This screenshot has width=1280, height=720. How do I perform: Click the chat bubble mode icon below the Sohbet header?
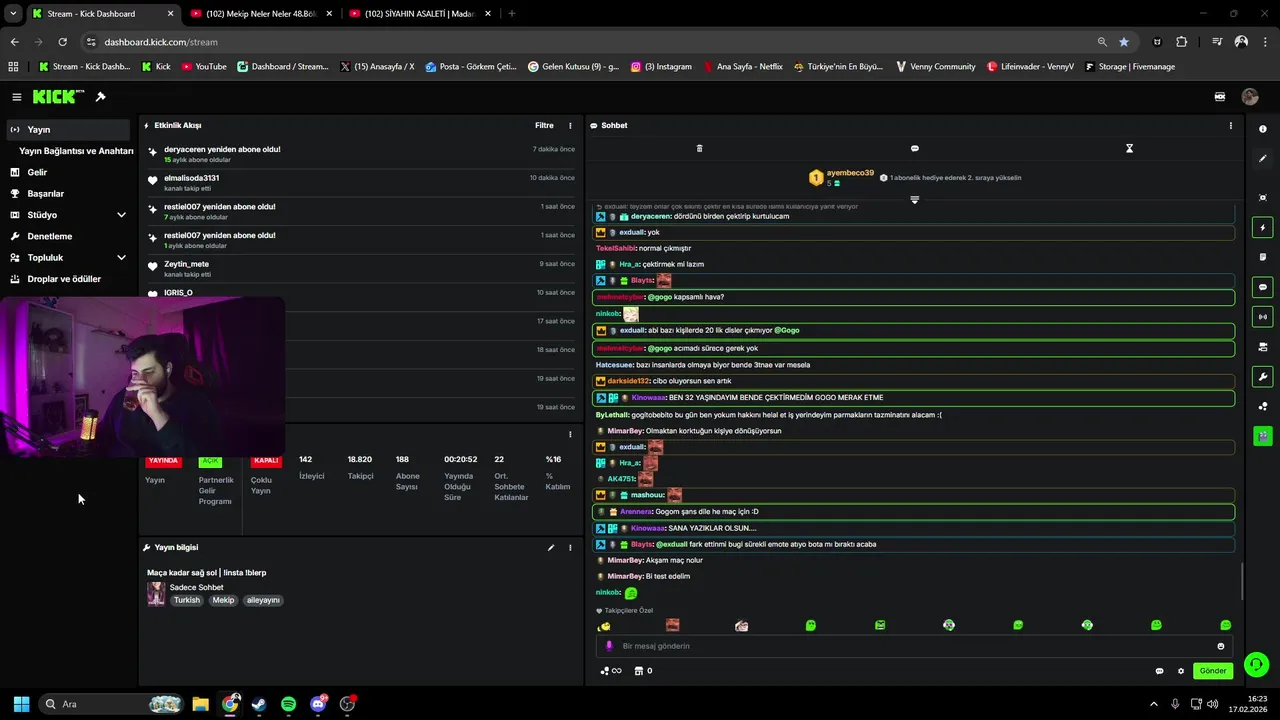click(915, 148)
